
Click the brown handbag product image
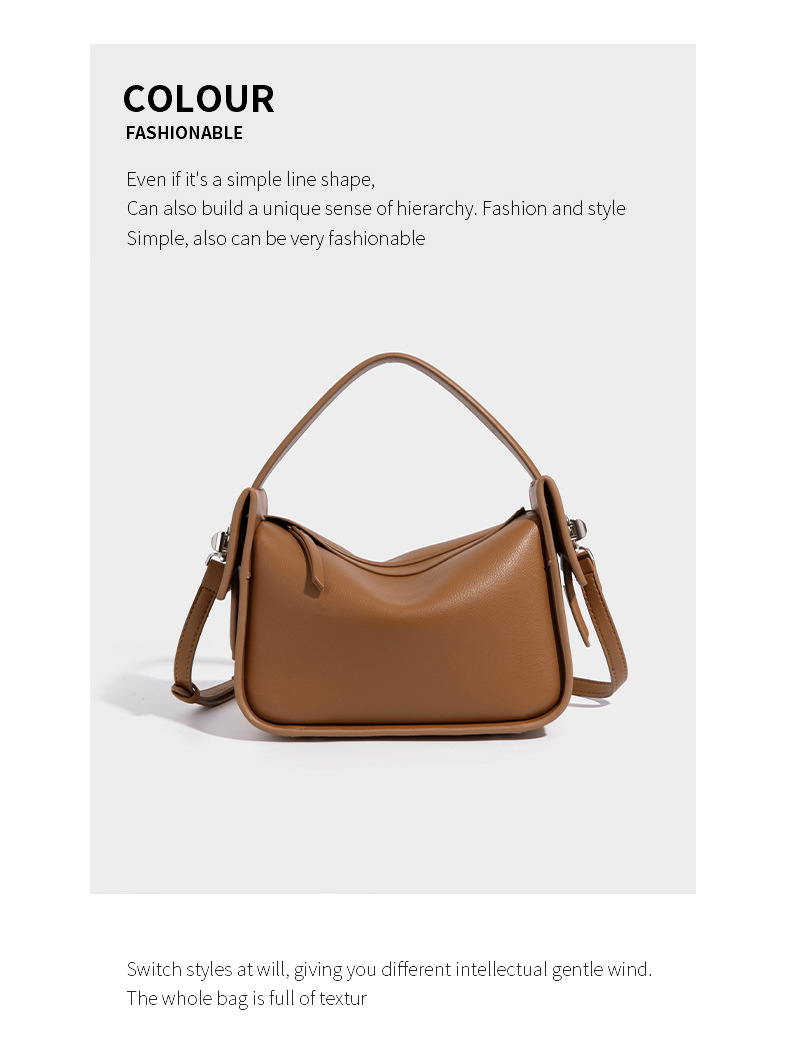[x=399, y=545]
